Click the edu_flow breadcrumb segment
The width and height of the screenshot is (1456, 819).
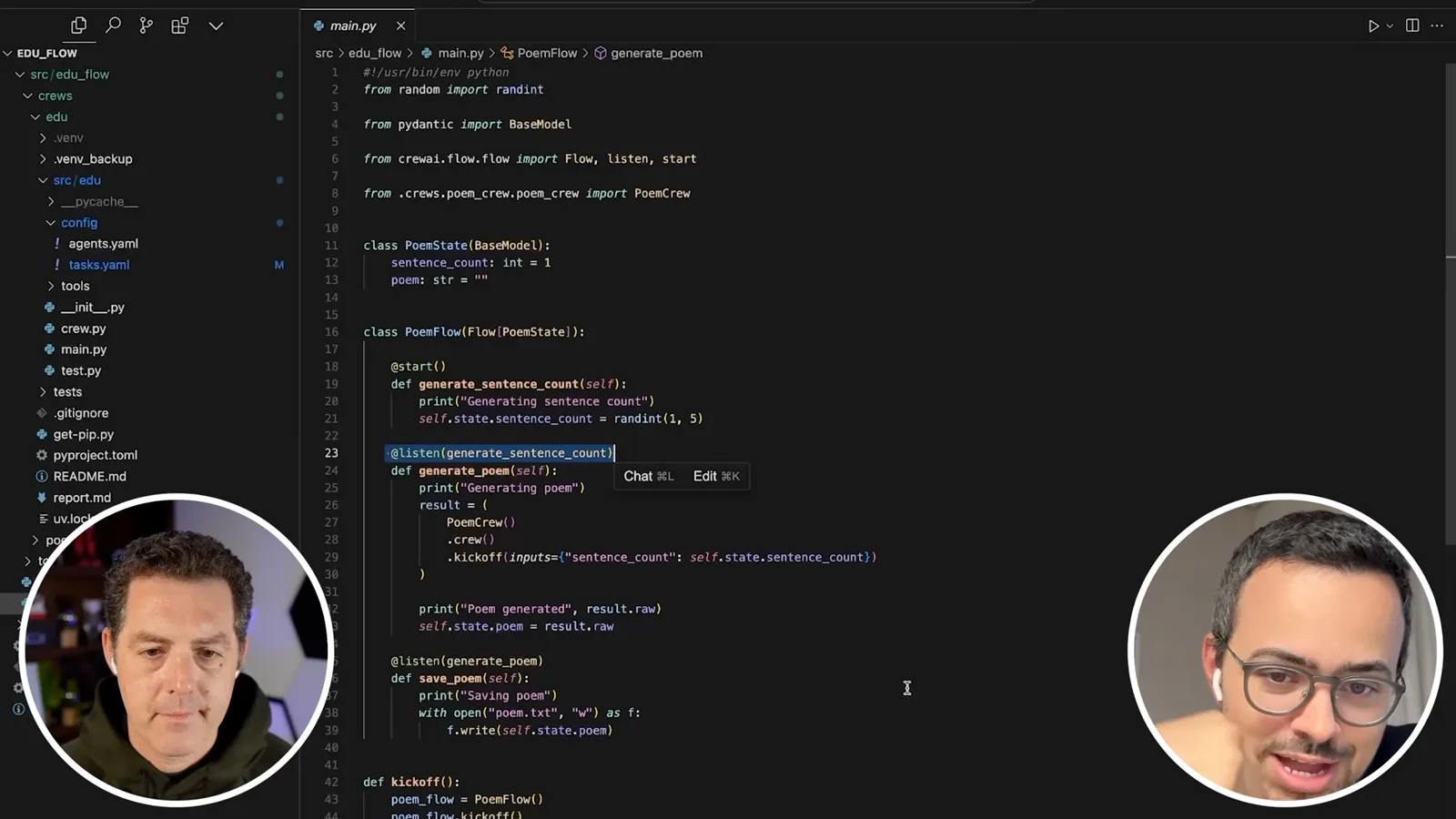click(374, 53)
